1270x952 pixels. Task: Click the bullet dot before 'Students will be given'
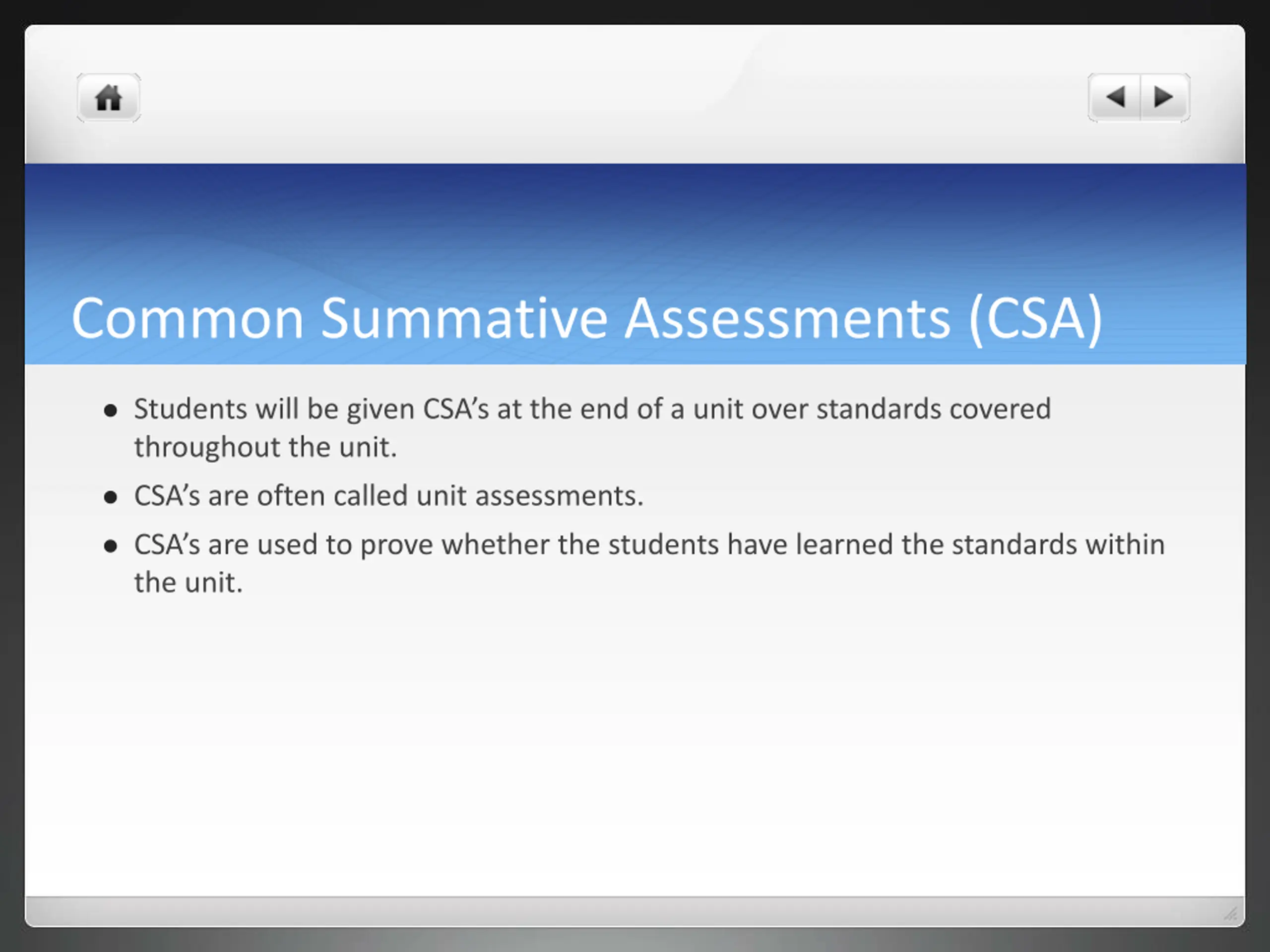pos(111,411)
